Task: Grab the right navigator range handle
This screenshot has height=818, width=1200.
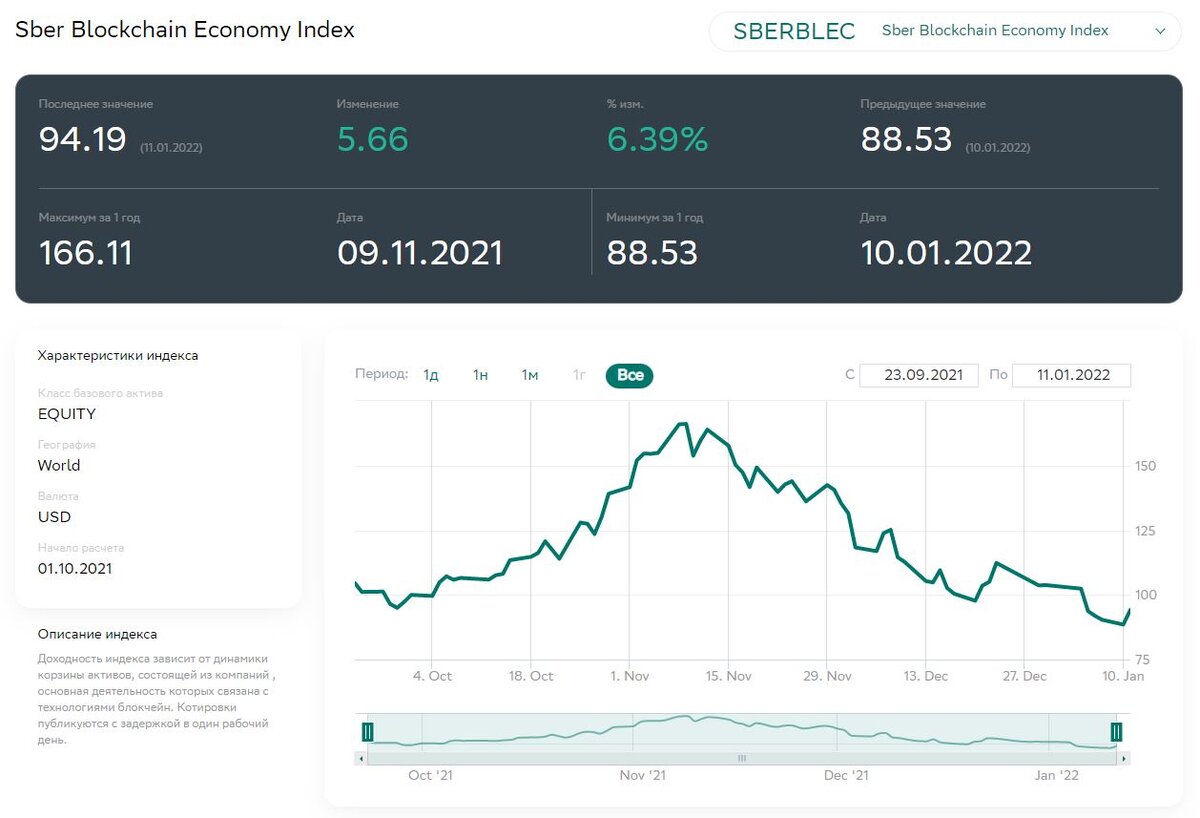Action: (x=1117, y=732)
